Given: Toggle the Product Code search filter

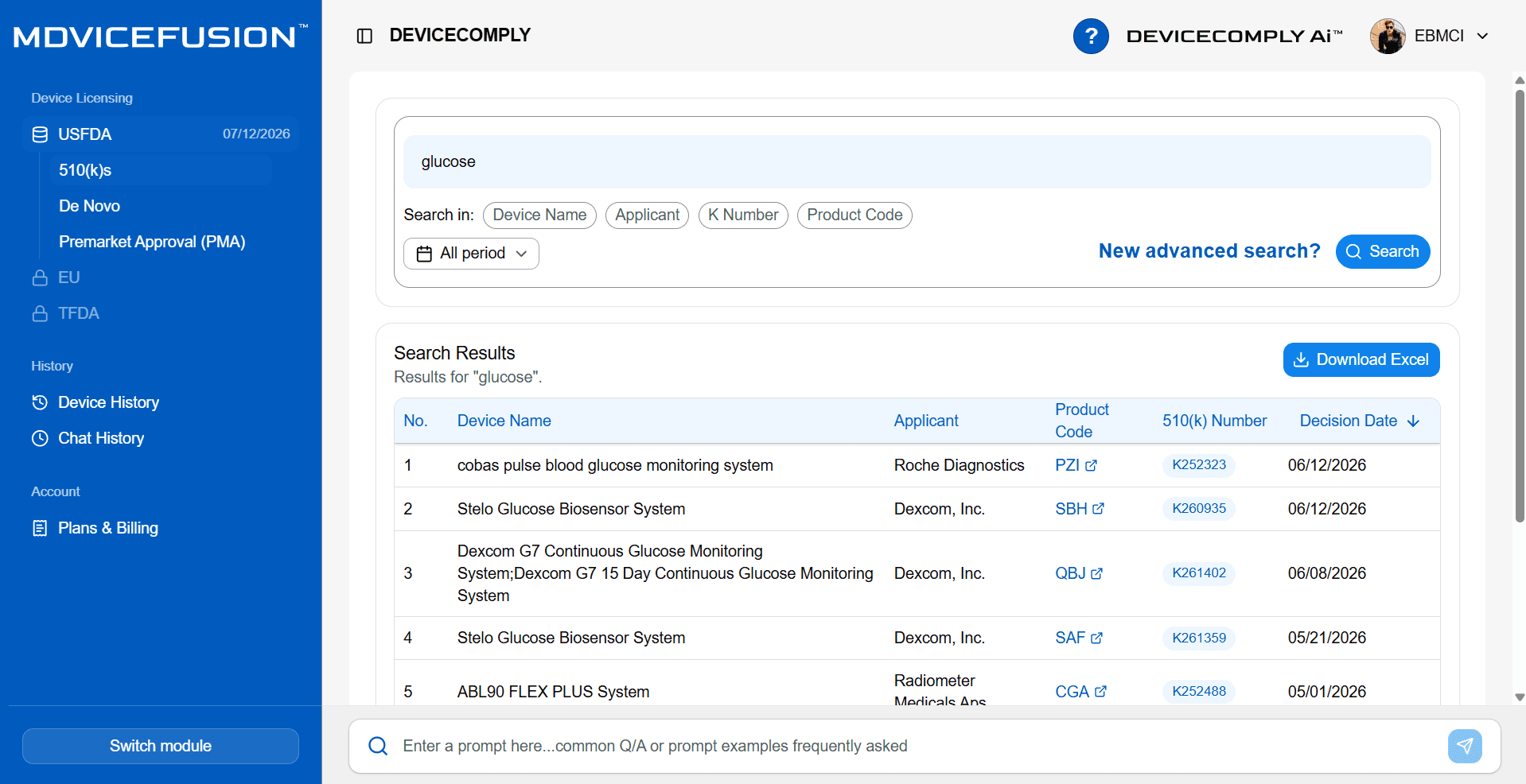Looking at the screenshot, I should pos(854,215).
